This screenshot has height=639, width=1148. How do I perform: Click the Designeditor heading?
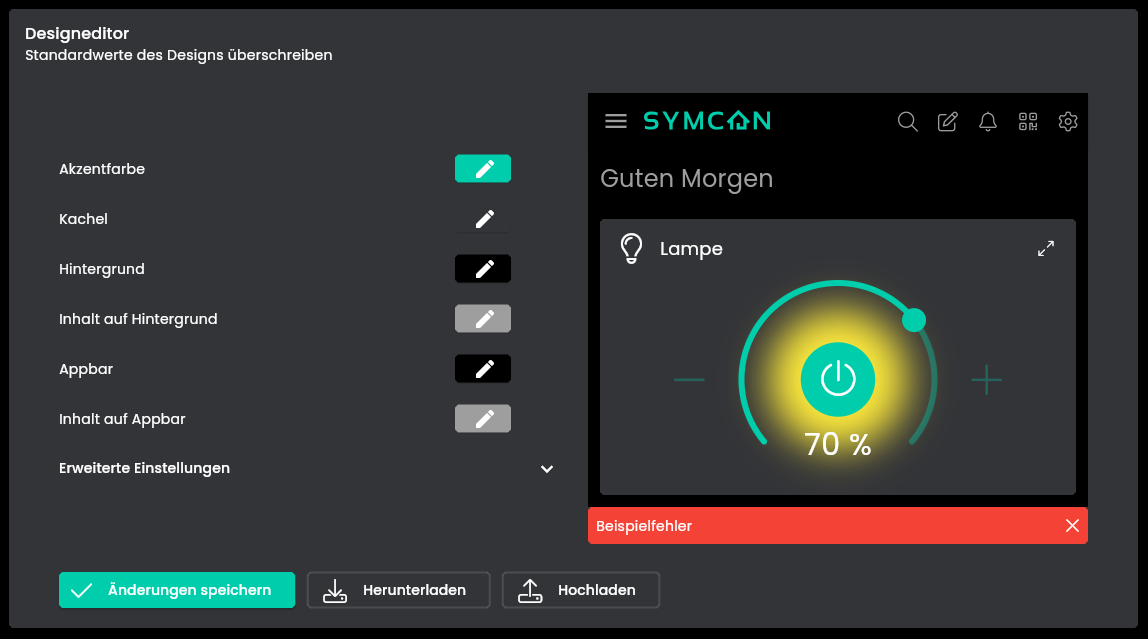[77, 34]
